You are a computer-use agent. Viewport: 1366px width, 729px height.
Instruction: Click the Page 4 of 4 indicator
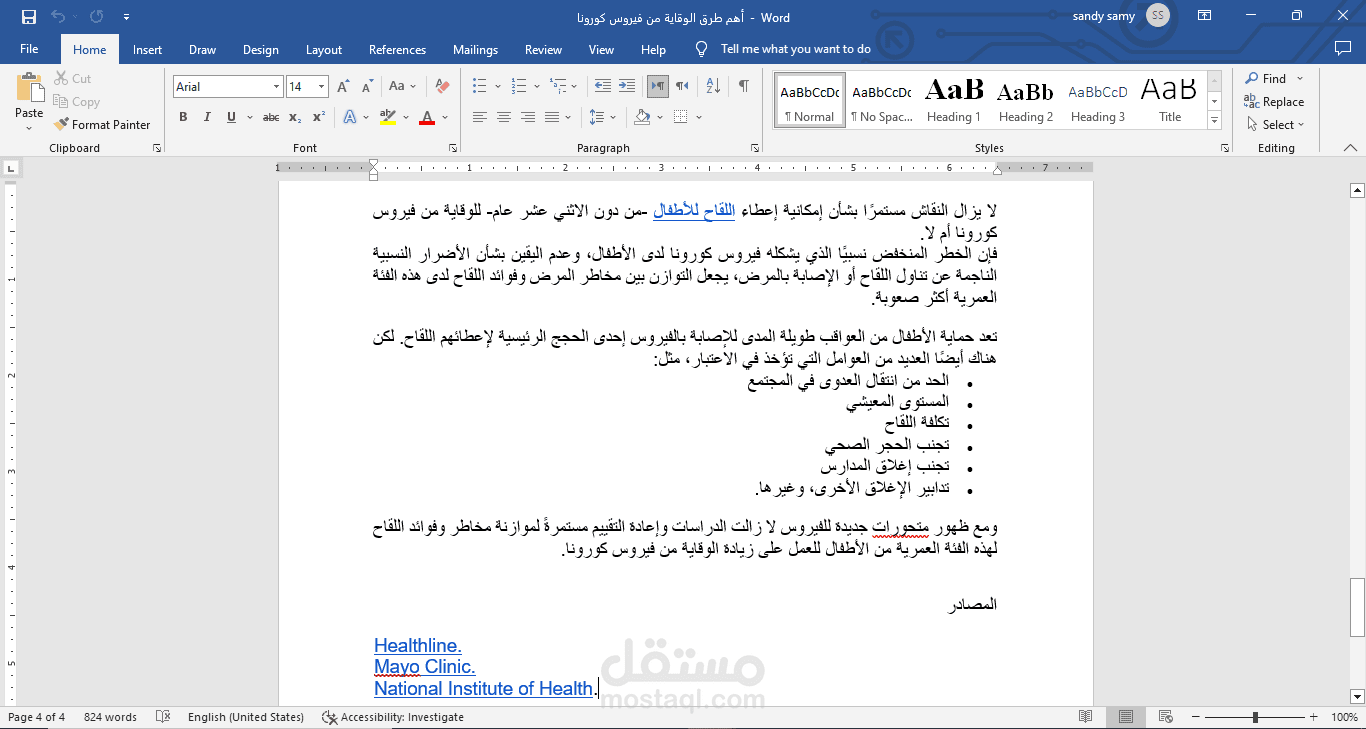[36, 717]
